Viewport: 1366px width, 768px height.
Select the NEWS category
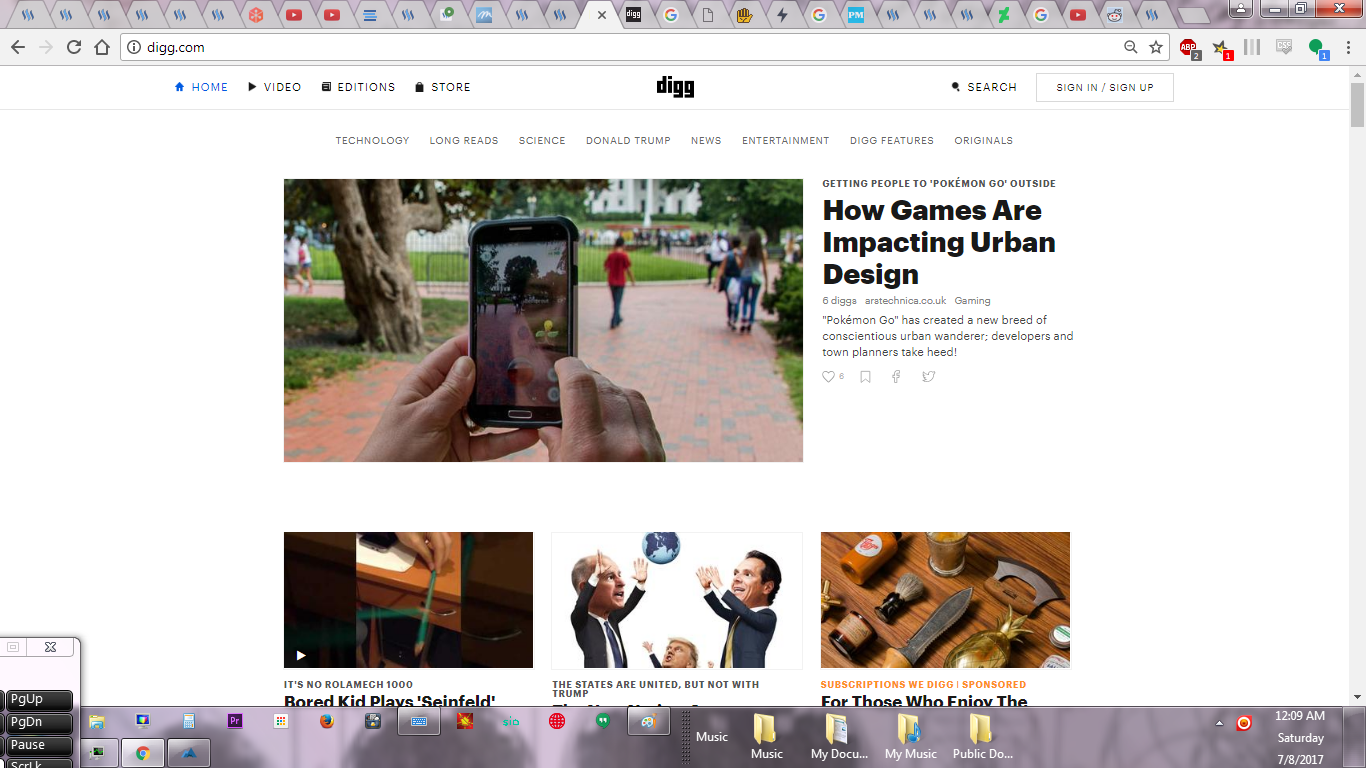[706, 141]
